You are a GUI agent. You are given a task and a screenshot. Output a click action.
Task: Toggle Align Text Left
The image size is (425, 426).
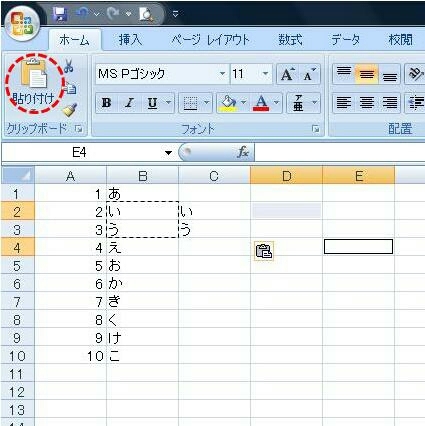click(344, 103)
